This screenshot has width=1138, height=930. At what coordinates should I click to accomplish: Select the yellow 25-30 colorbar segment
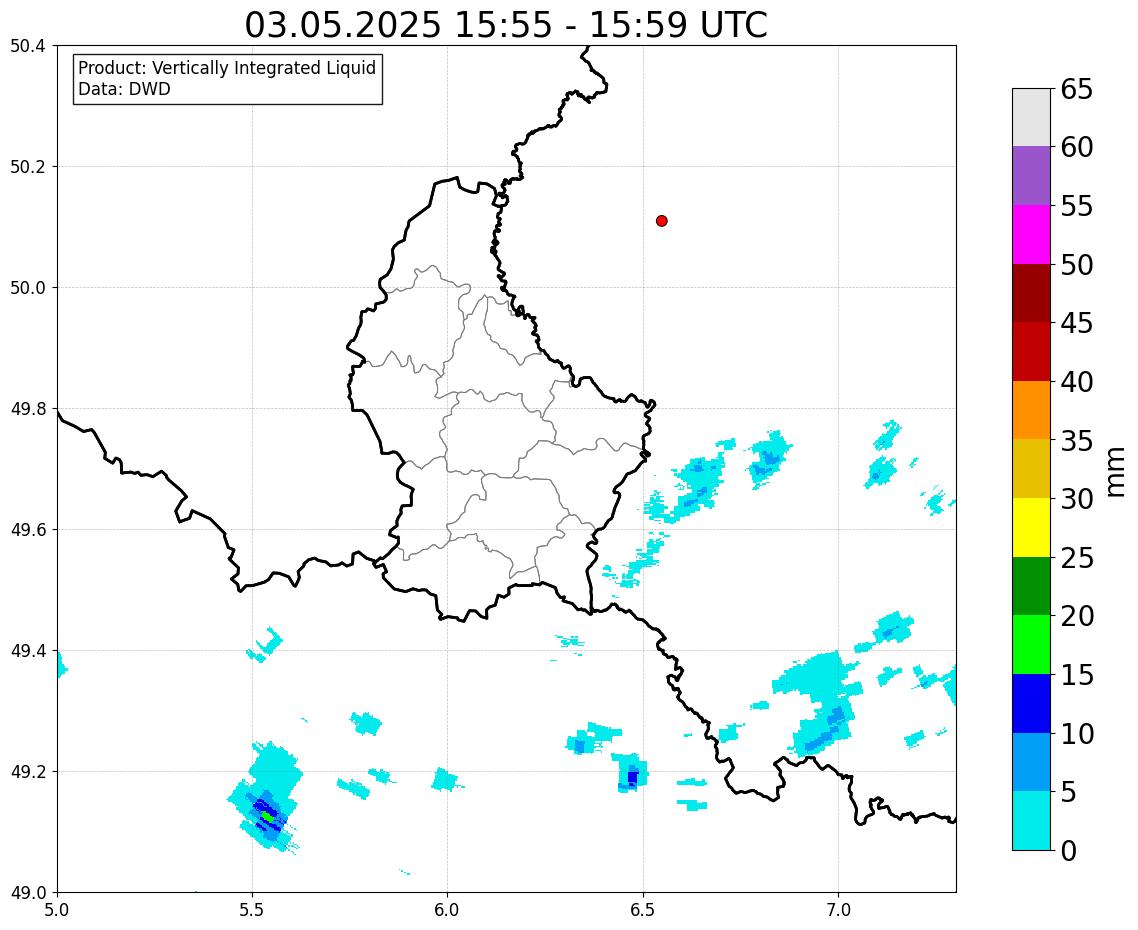[x=1031, y=527]
